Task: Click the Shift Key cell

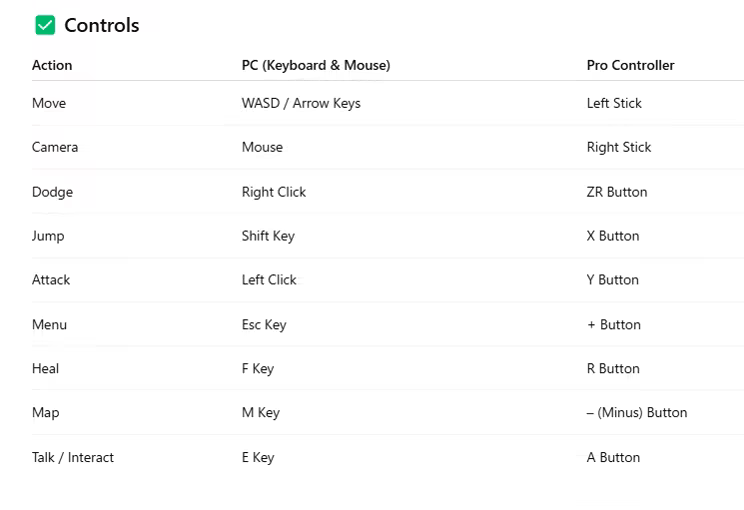Action: click(268, 236)
